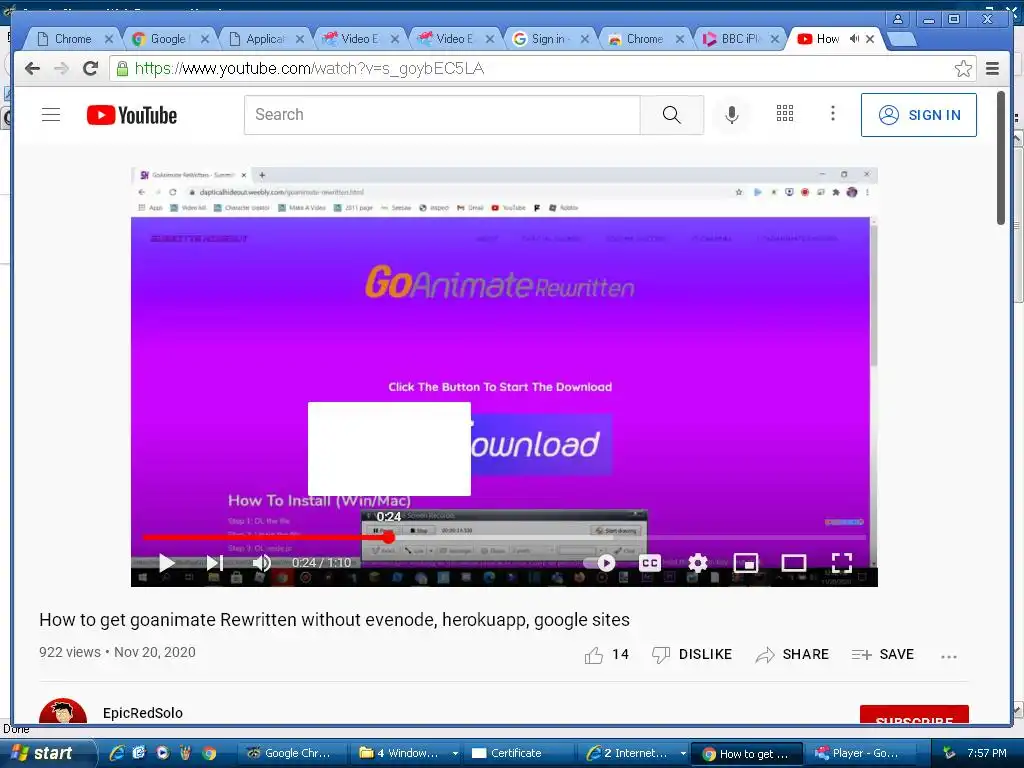Click the address bar URL

pos(310,69)
